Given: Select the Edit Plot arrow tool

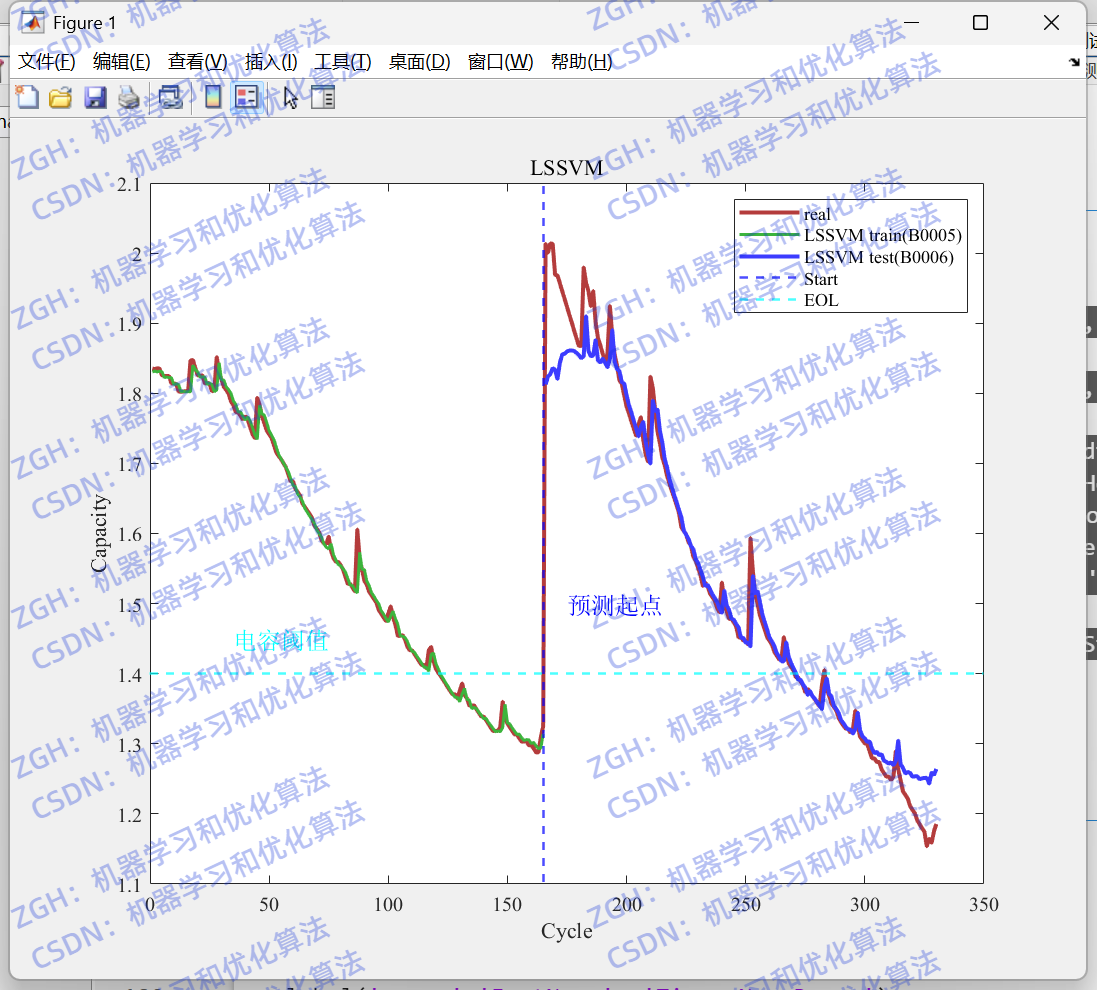Looking at the screenshot, I should (x=291, y=98).
